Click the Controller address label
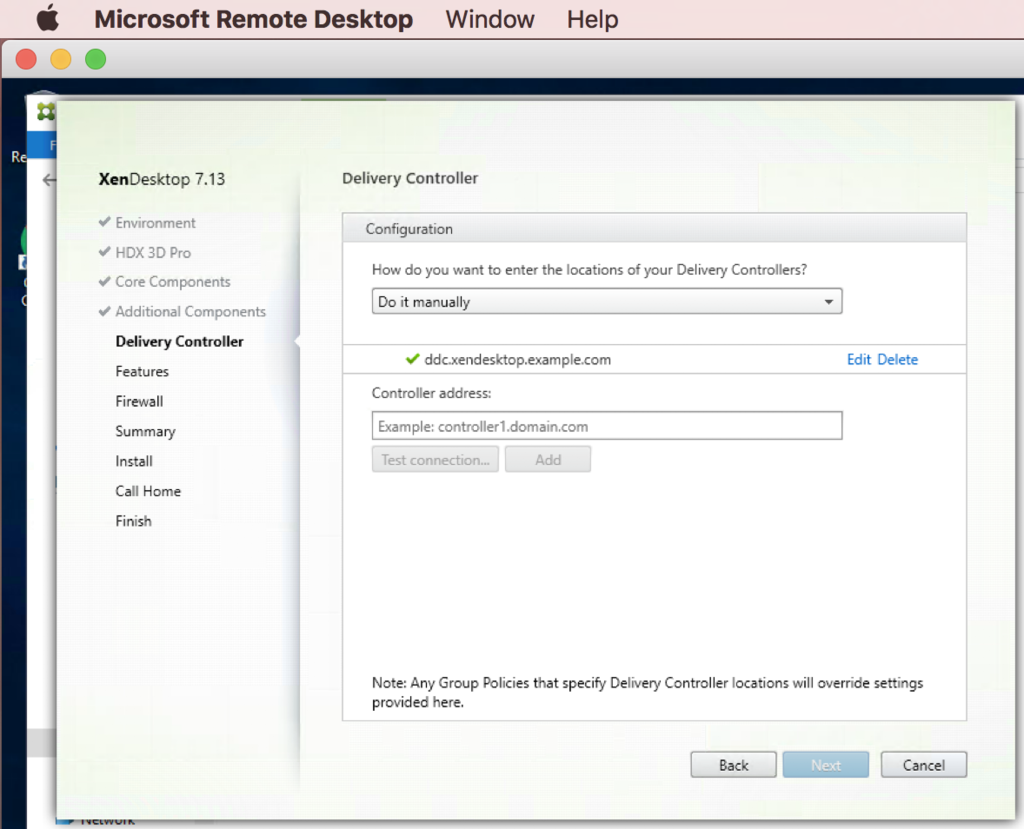Viewport: 1024px width, 829px height. coord(431,393)
